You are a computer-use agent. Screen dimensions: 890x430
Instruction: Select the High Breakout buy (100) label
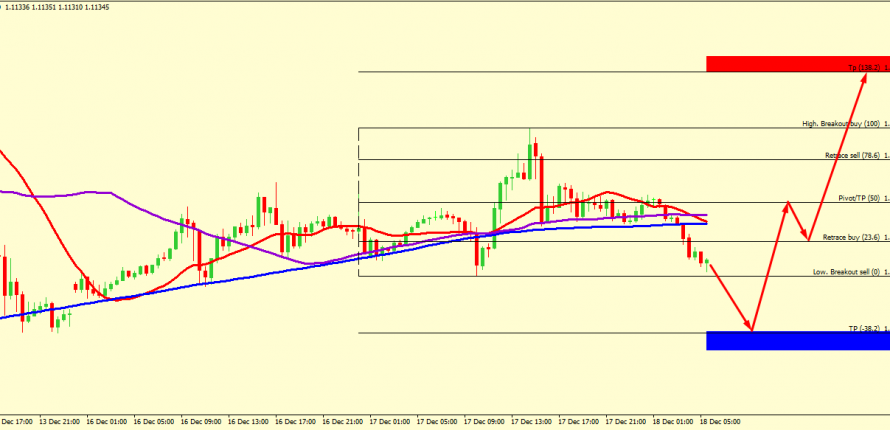[842, 124]
